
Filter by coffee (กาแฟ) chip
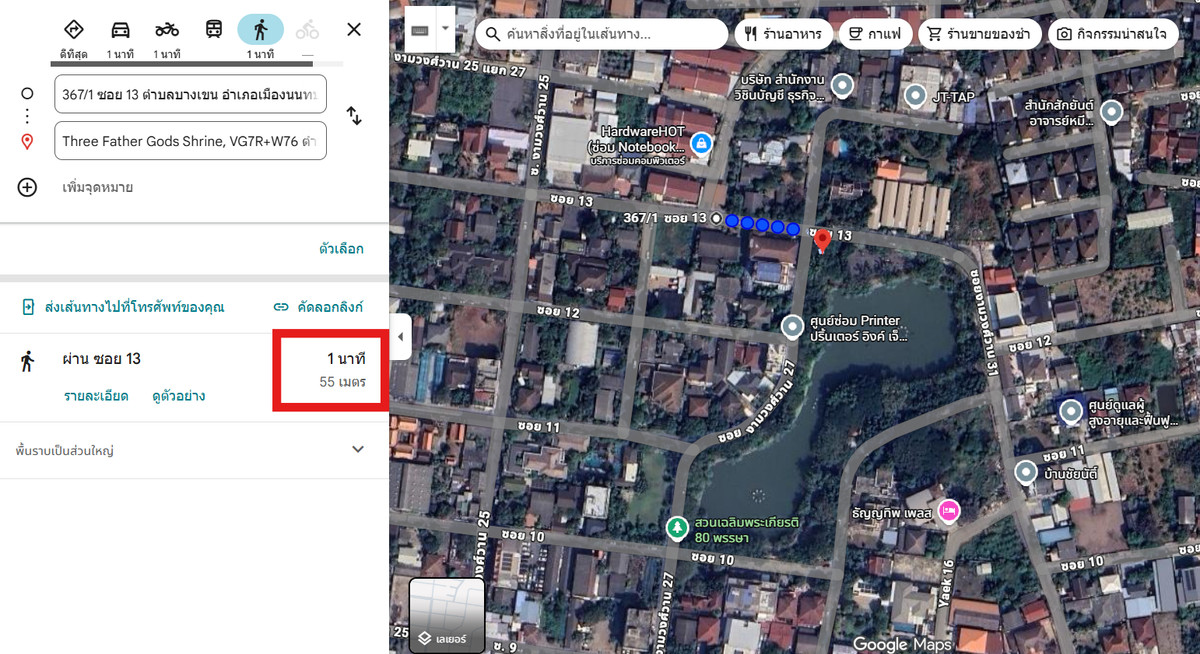(874, 34)
